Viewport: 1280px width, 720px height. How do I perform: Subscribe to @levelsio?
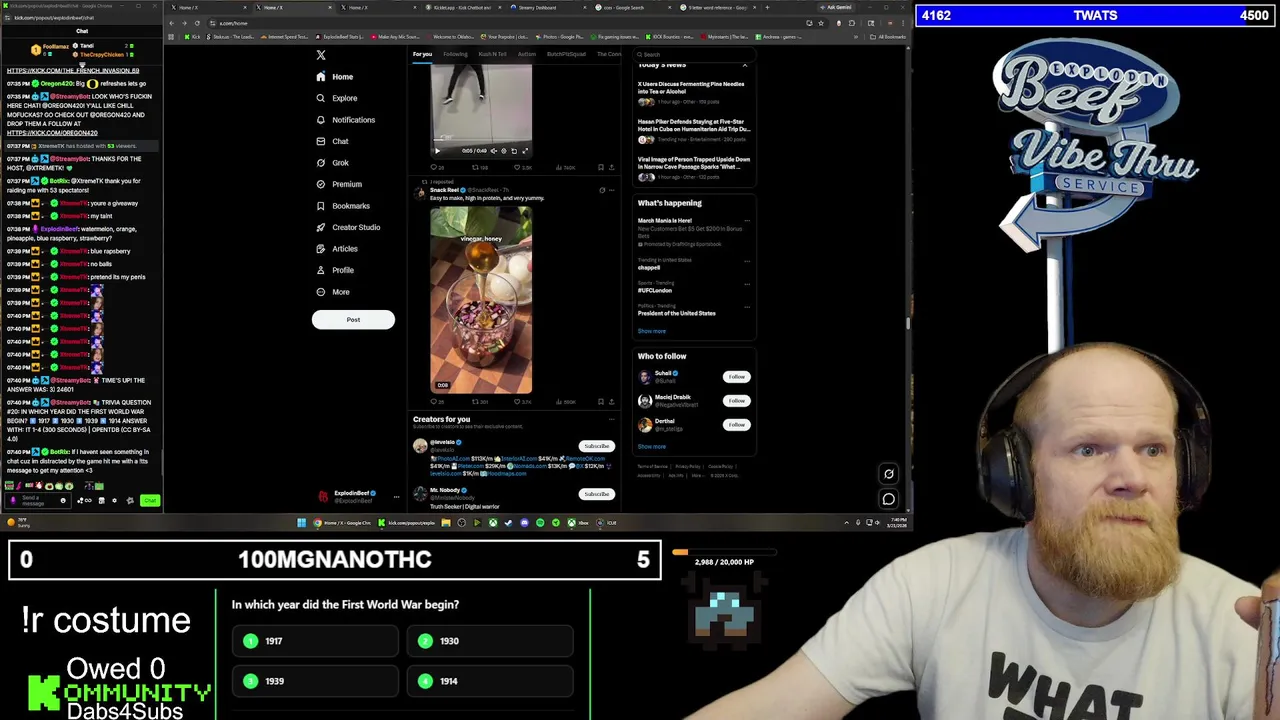click(x=596, y=446)
